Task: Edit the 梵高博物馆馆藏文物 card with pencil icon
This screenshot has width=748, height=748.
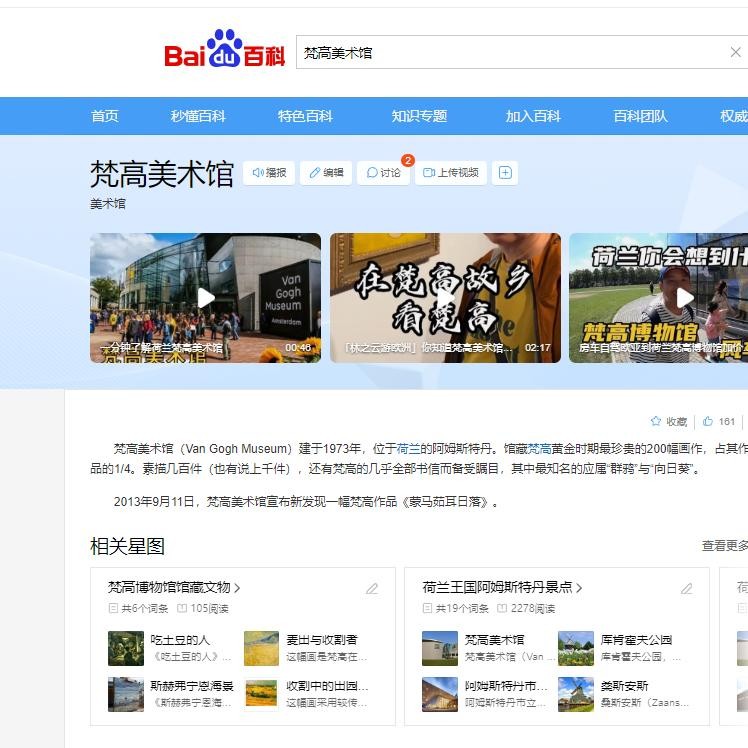Action: 372,589
